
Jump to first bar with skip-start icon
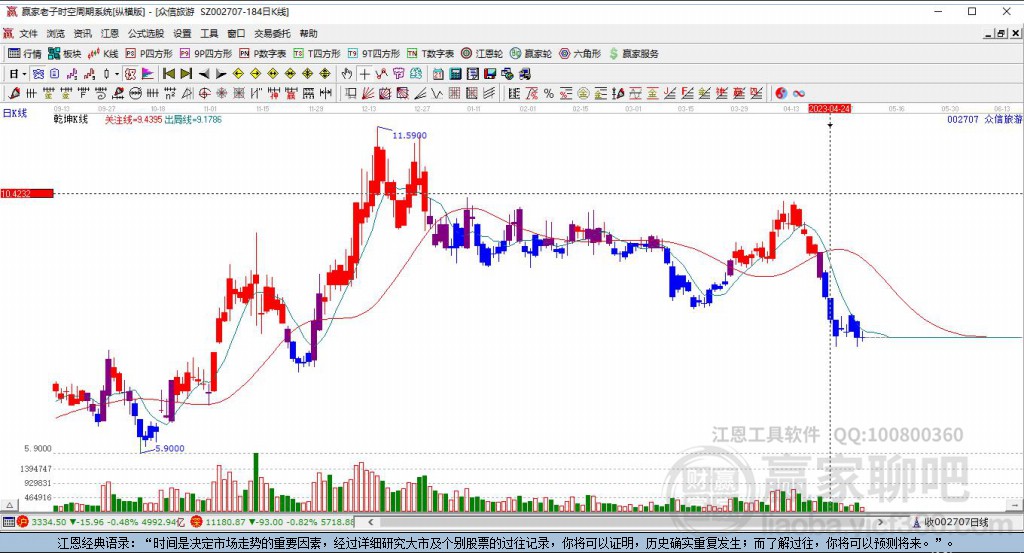168,74
